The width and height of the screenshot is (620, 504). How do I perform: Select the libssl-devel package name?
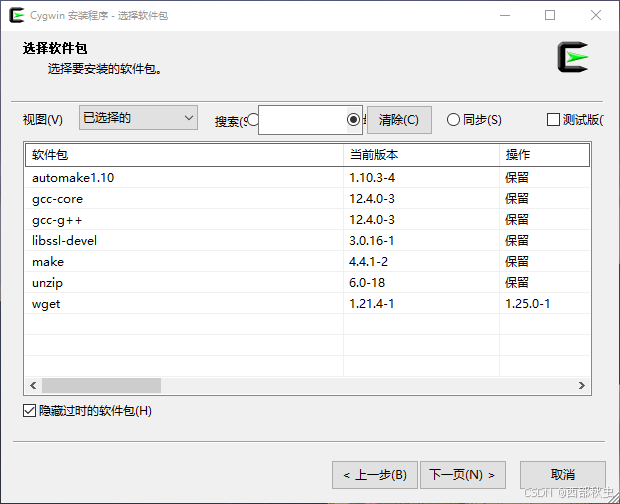pyautogui.click(x=64, y=241)
